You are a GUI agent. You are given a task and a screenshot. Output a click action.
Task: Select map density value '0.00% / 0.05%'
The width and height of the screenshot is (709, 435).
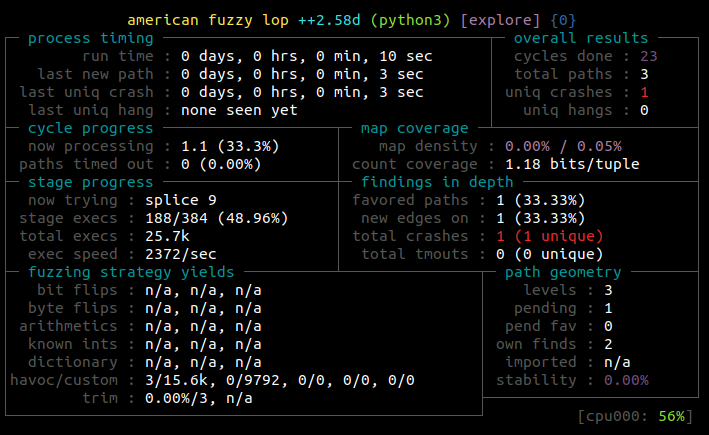pyautogui.click(x=563, y=147)
